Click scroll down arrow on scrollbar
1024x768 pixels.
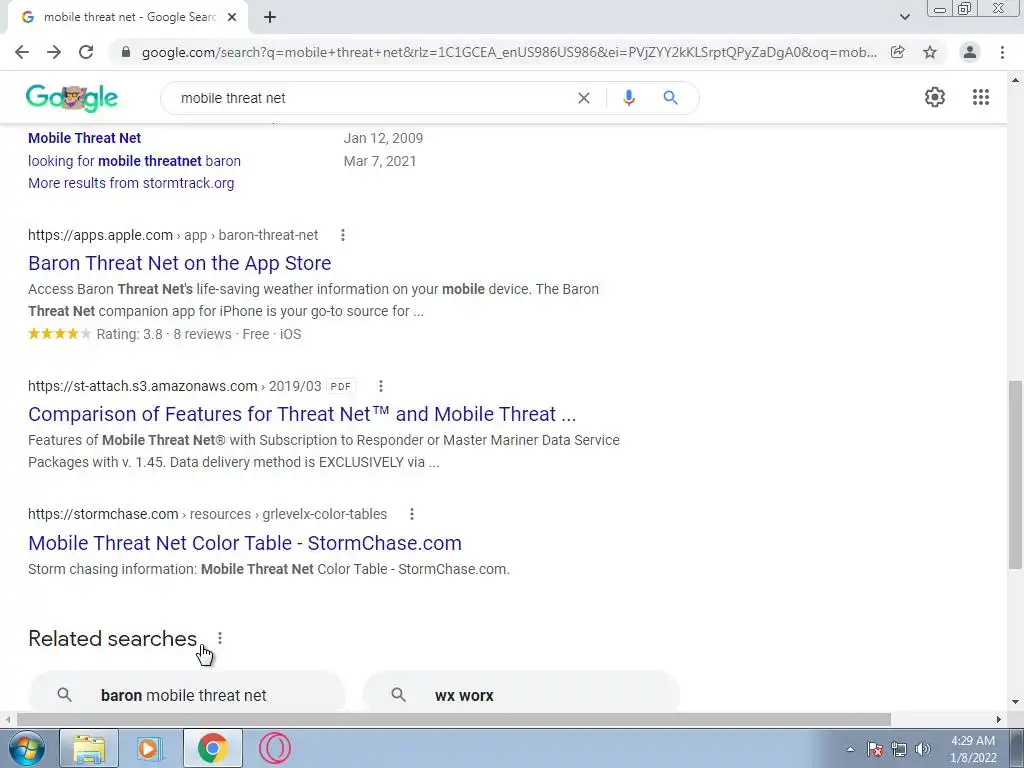coord(1016,703)
